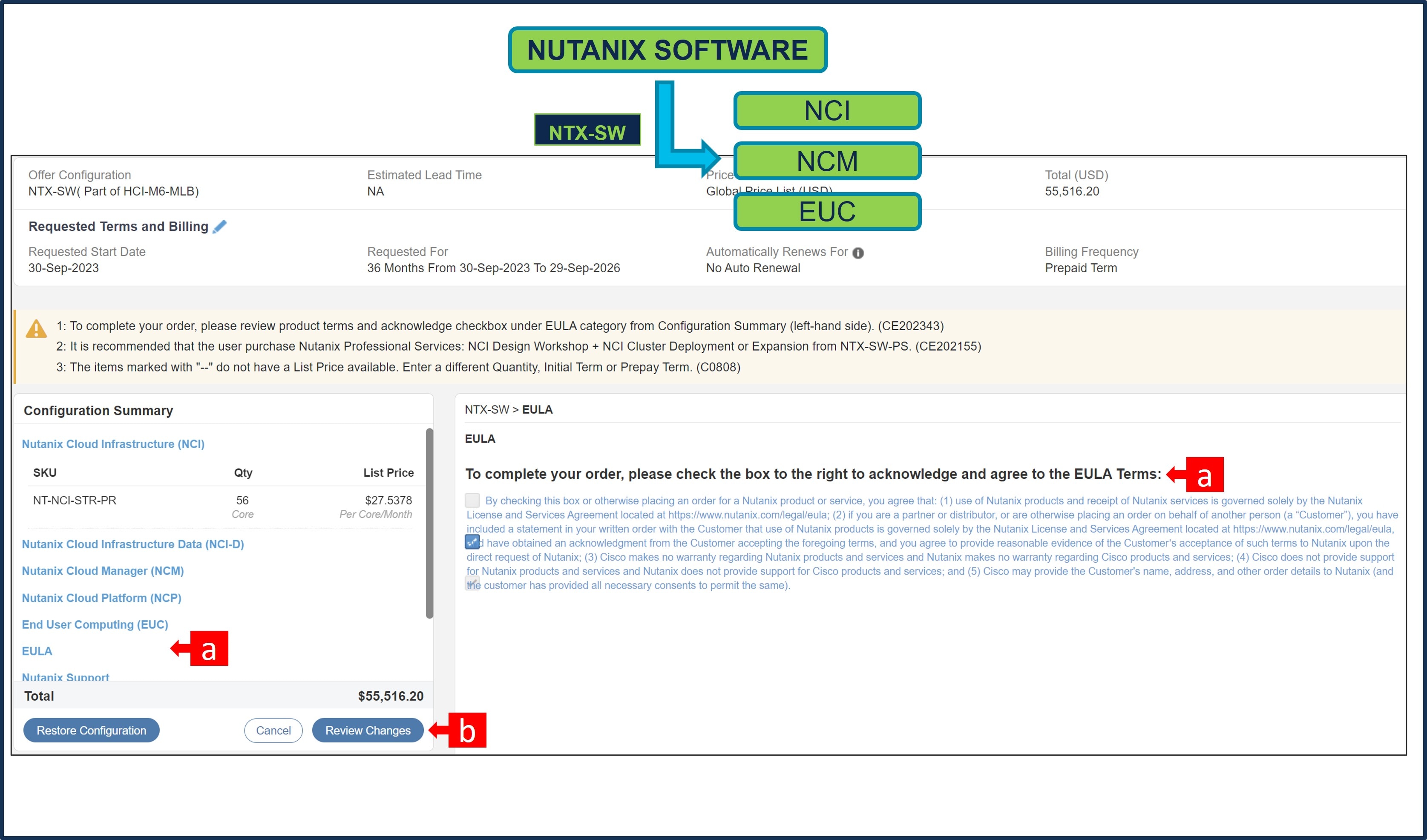Click Configuration Summary heading

pos(98,411)
